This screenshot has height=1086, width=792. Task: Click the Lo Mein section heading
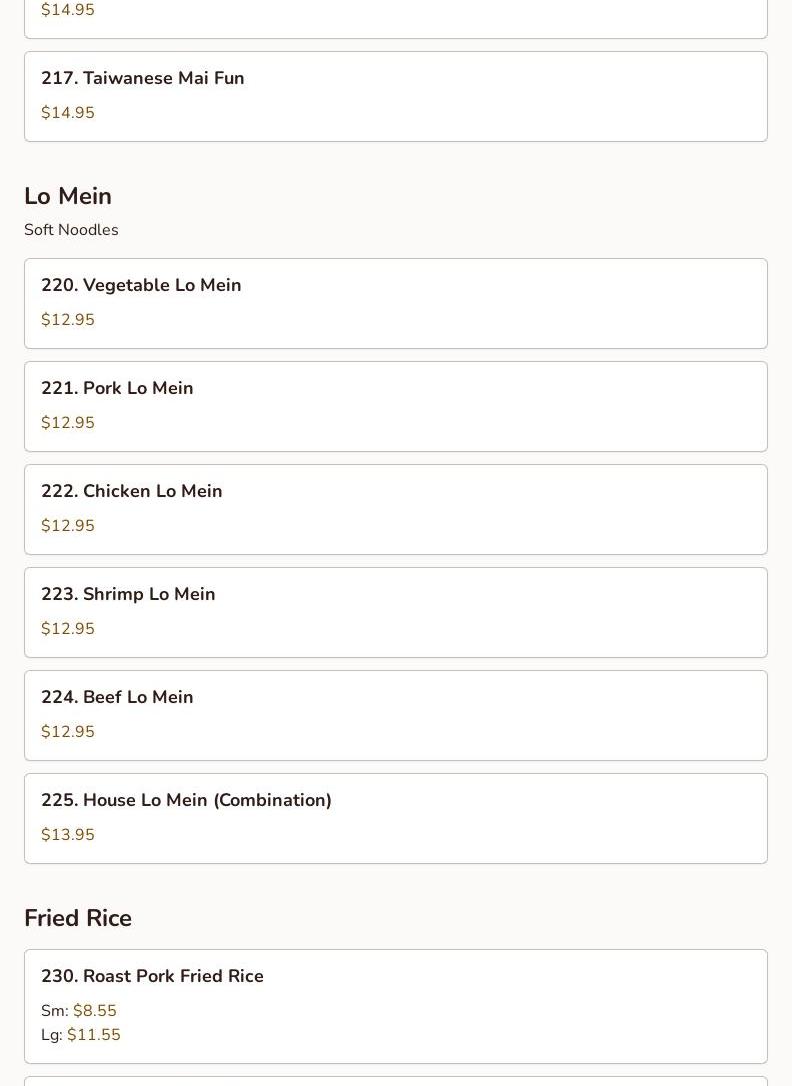(68, 196)
